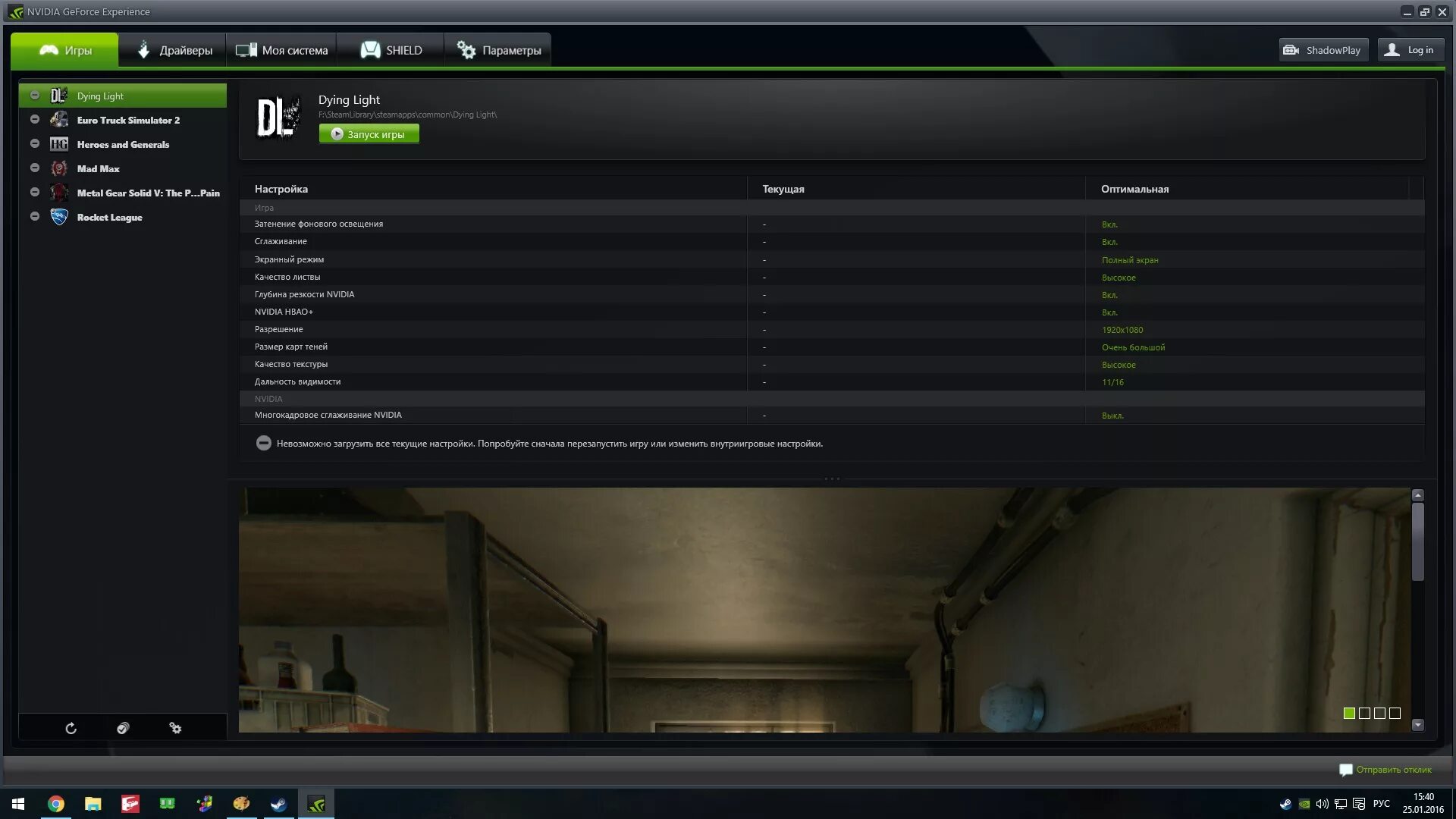Open the paint palette app in taskbar

241,804
